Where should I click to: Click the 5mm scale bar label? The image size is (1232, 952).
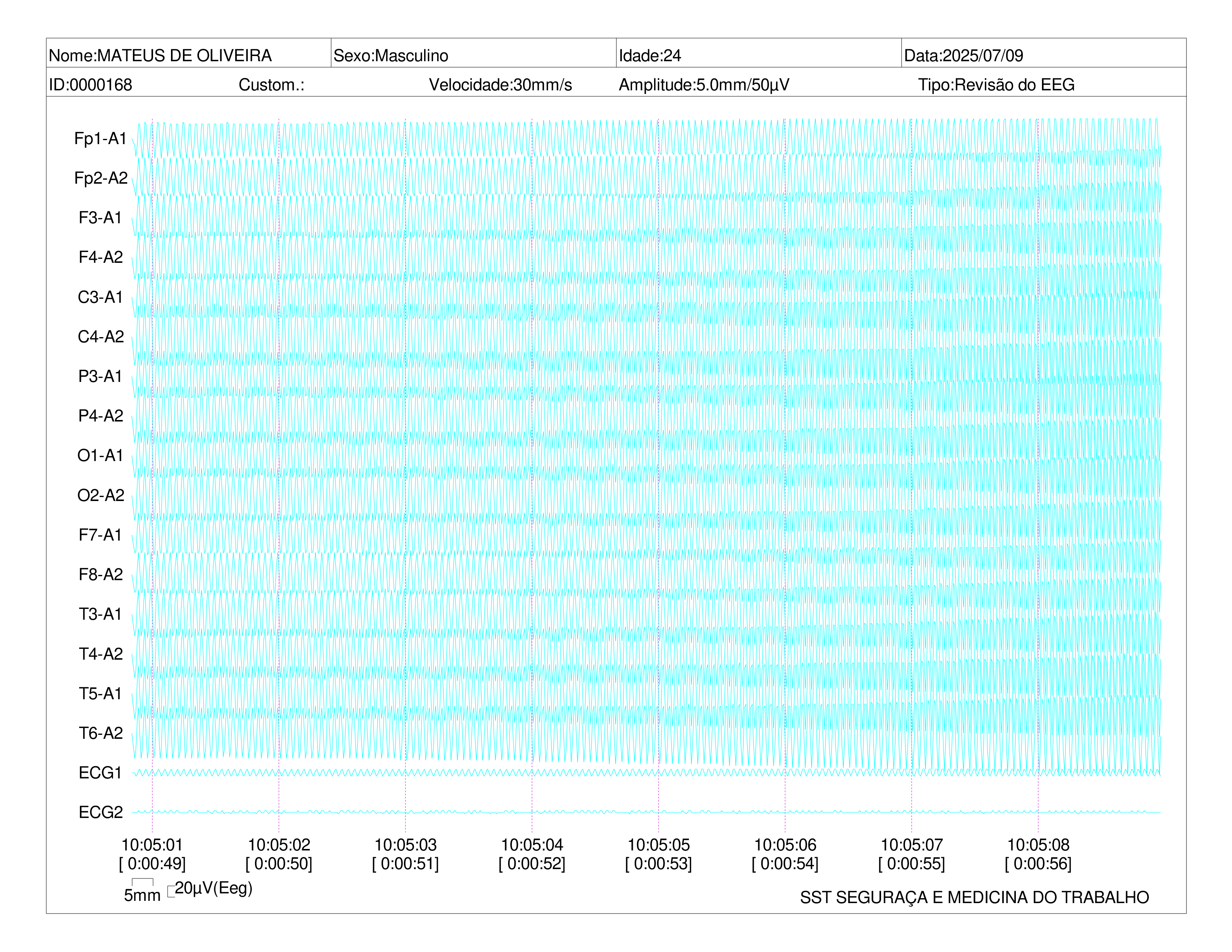(142, 895)
